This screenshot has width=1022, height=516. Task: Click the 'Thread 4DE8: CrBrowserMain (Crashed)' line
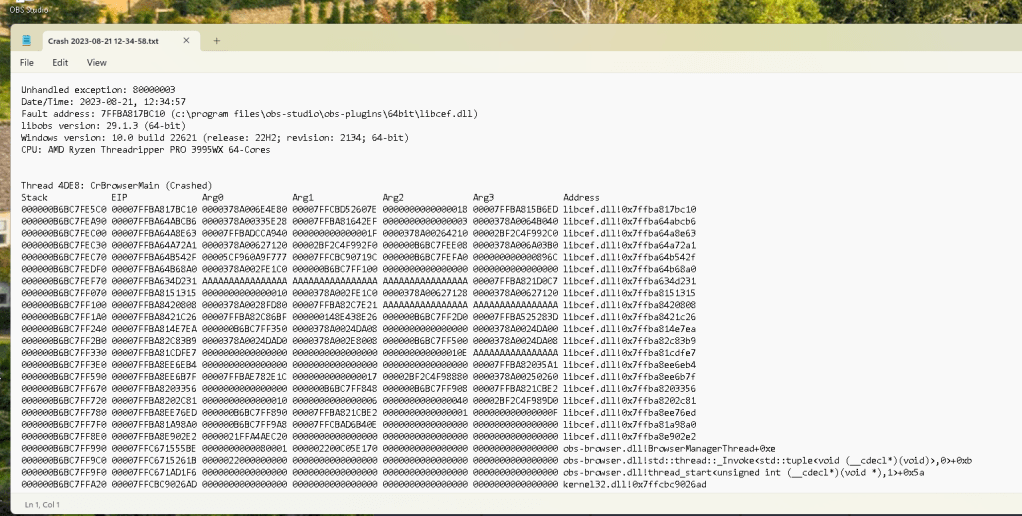click(117, 186)
